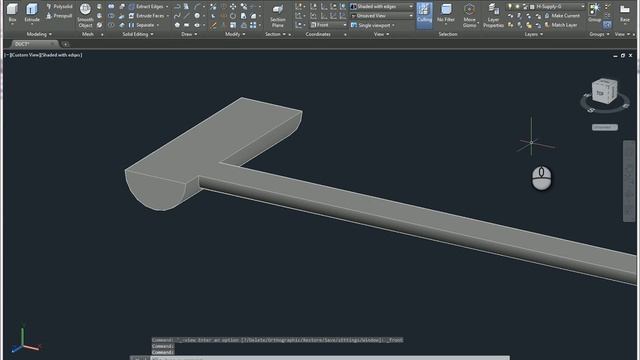Screen dimensions: 640x360
Task: Expand the Layers panel
Action: pos(534,34)
